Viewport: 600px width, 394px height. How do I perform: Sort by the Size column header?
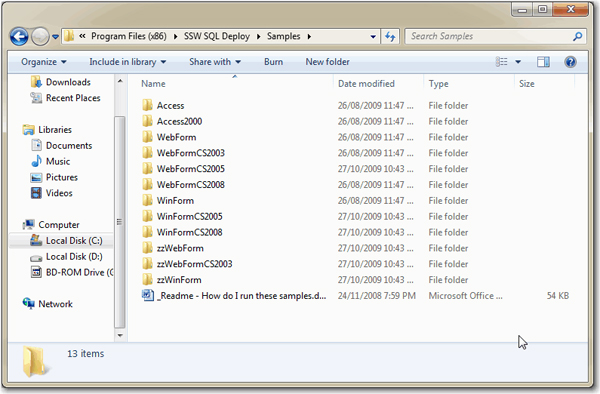pyautogui.click(x=527, y=84)
